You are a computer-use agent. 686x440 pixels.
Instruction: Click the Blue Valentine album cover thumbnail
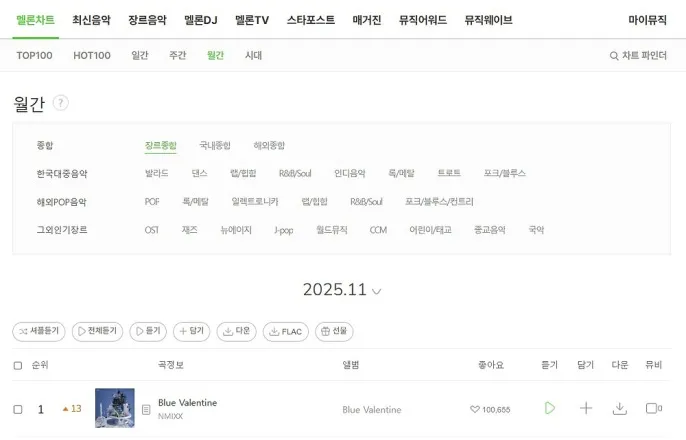115,408
